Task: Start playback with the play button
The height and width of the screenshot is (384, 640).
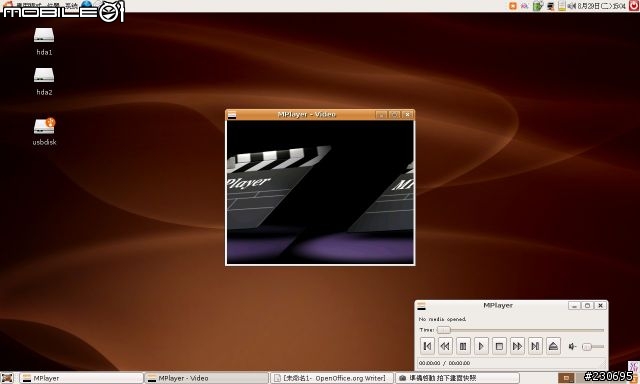Action: pyautogui.click(x=481, y=346)
